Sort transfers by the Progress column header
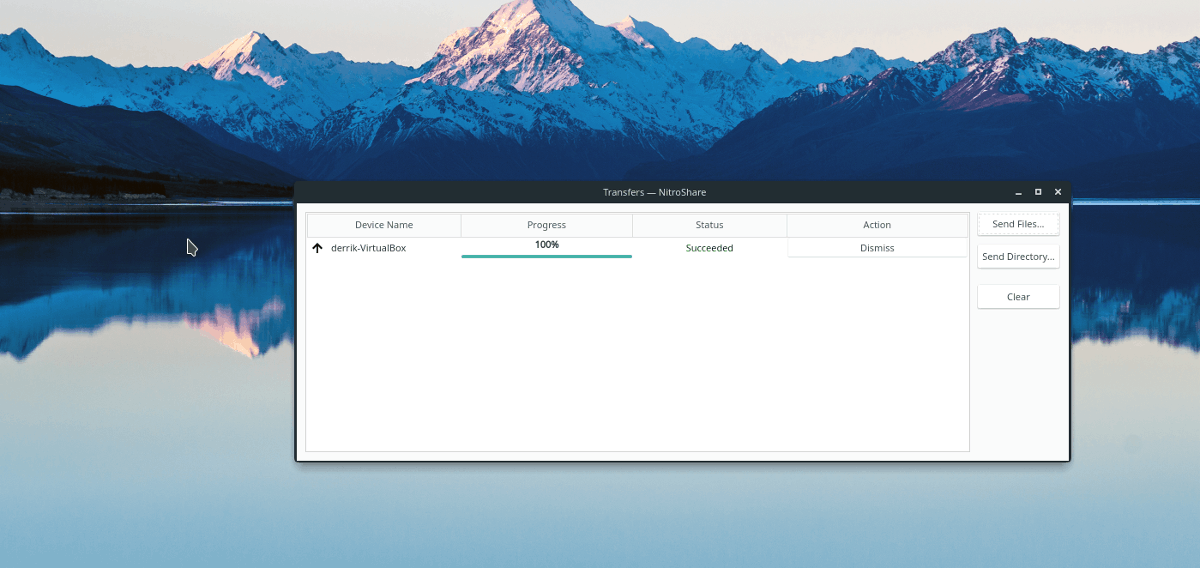The width and height of the screenshot is (1200, 568). (546, 225)
